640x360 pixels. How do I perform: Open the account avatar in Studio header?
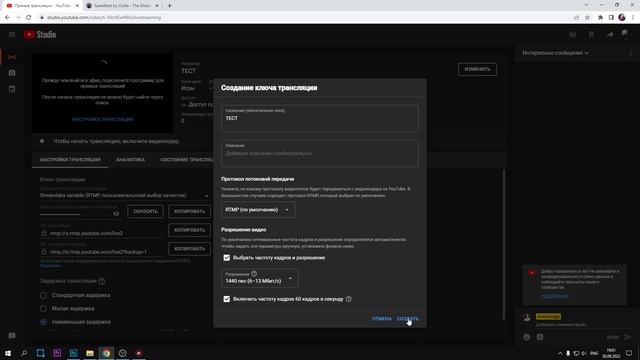coord(625,34)
